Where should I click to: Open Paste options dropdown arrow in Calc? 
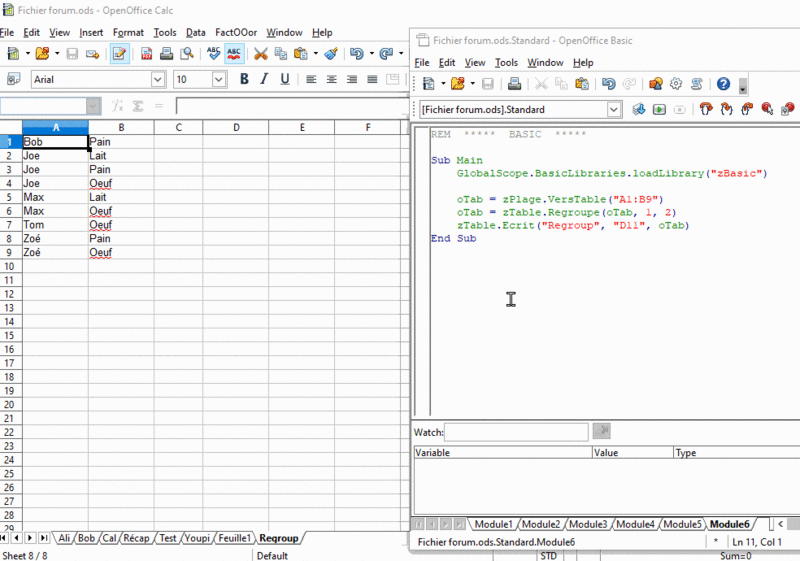[x=315, y=54]
